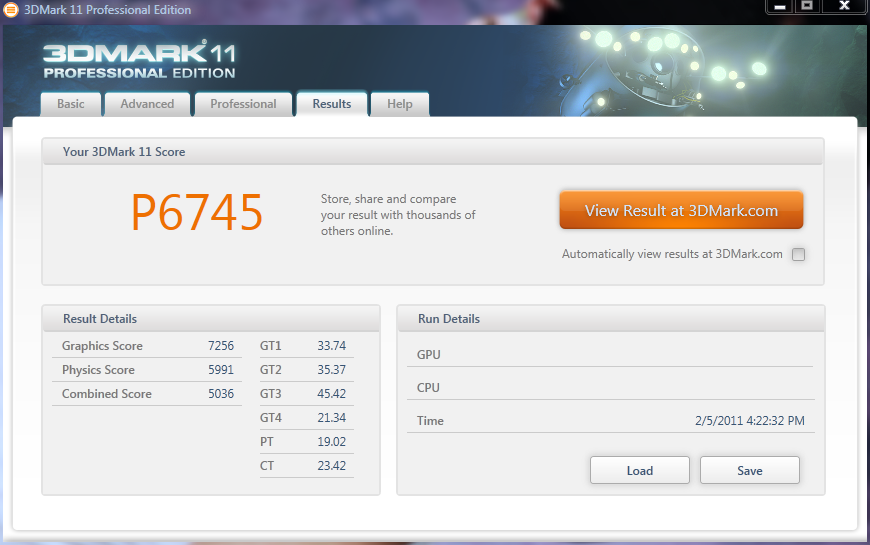Select the Physics Score value 5991

point(221,370)
